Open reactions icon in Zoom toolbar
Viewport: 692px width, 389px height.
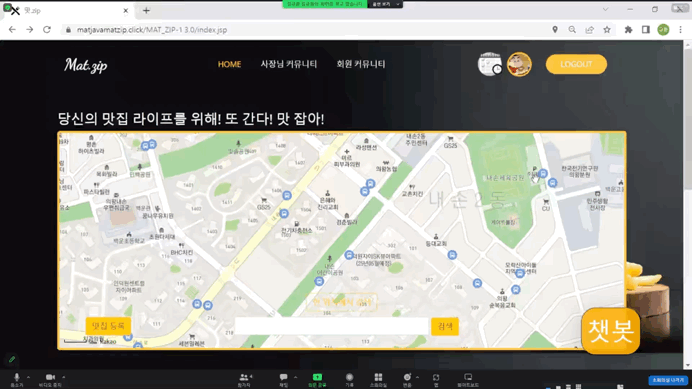tap(407, 379)
